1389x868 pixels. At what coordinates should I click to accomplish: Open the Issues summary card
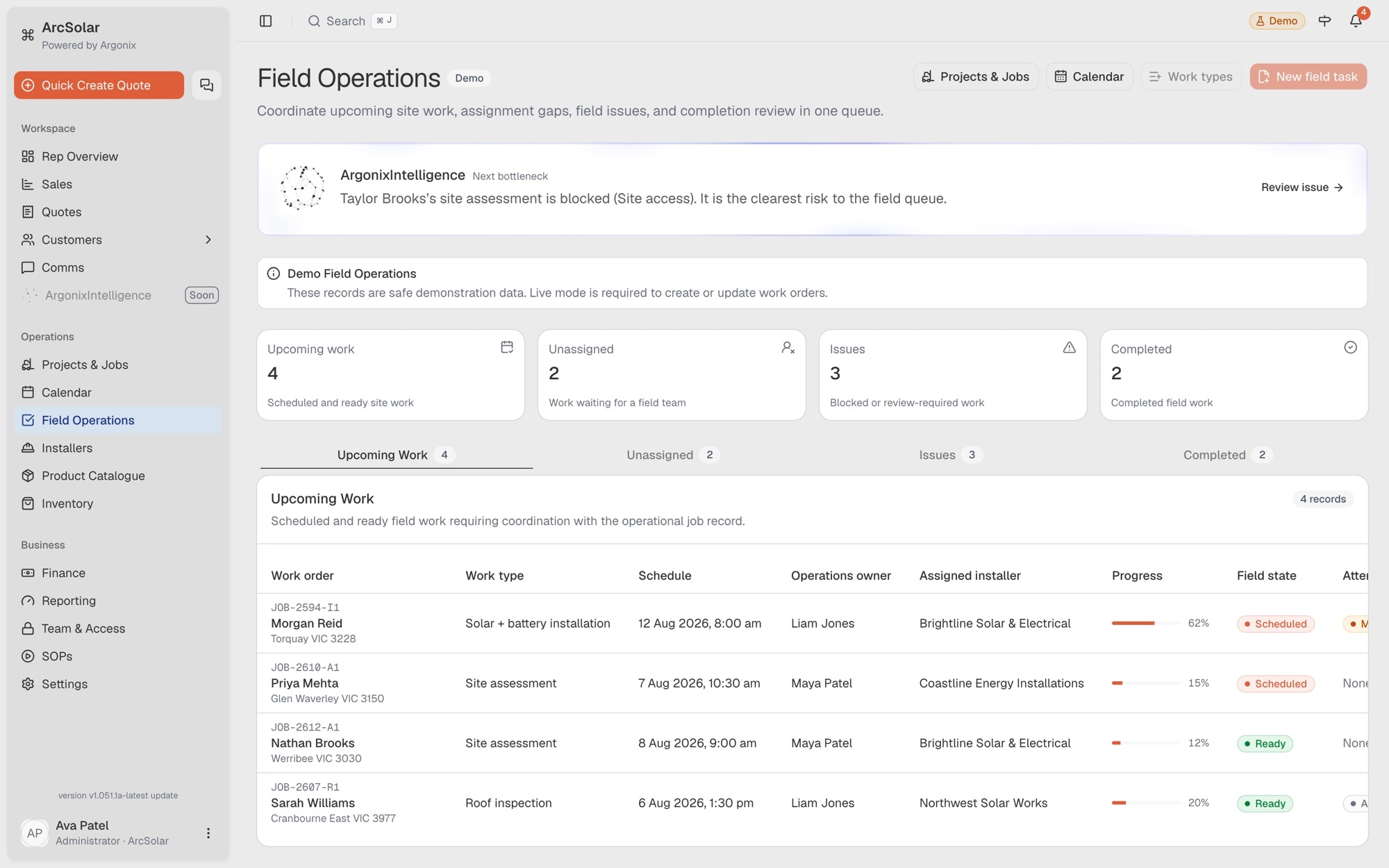(952, 375)
